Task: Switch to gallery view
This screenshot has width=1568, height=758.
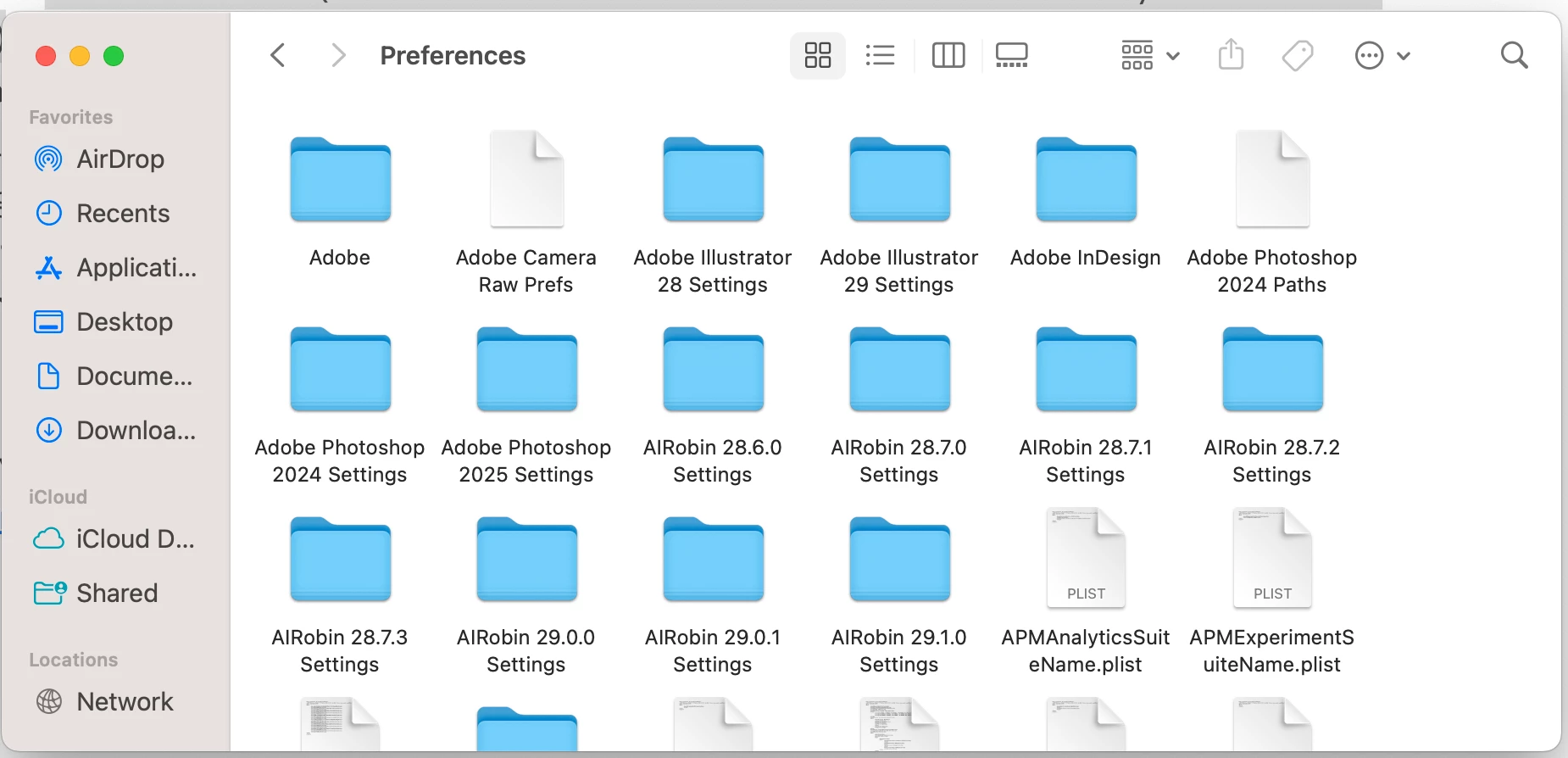Action: 1011,56
